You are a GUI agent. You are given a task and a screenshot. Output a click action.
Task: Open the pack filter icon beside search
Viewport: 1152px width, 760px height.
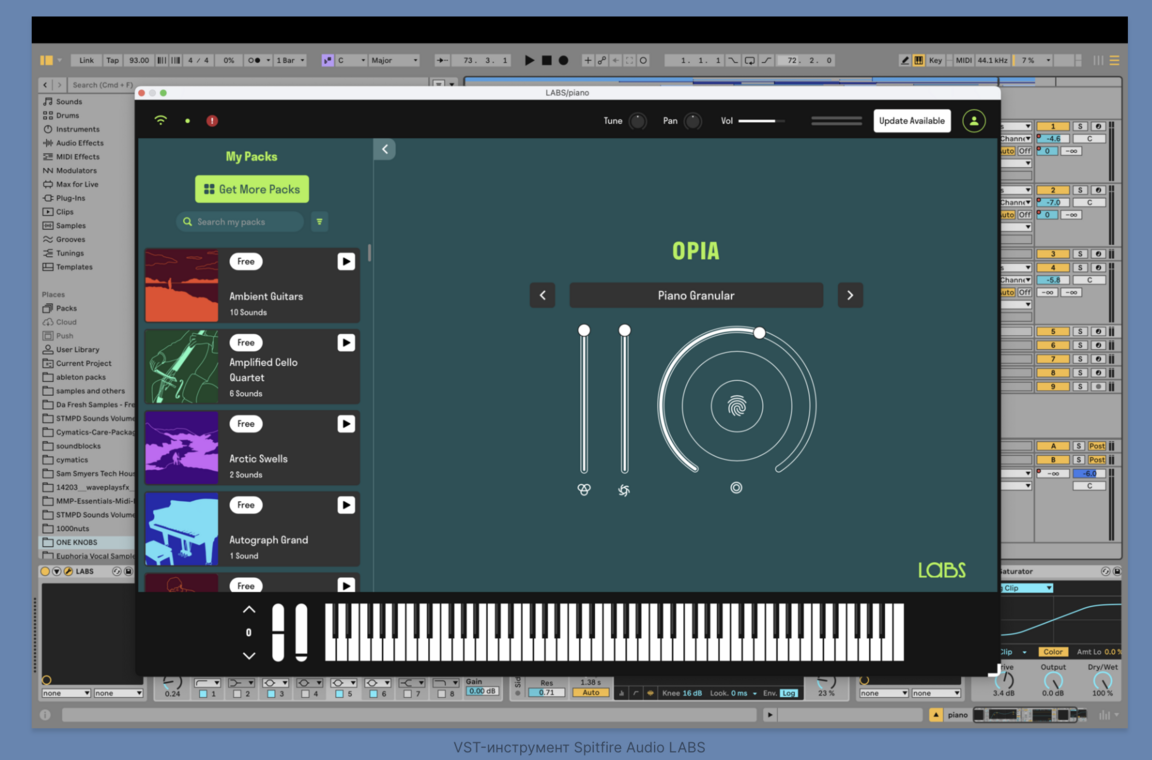(x=320, y=221)
